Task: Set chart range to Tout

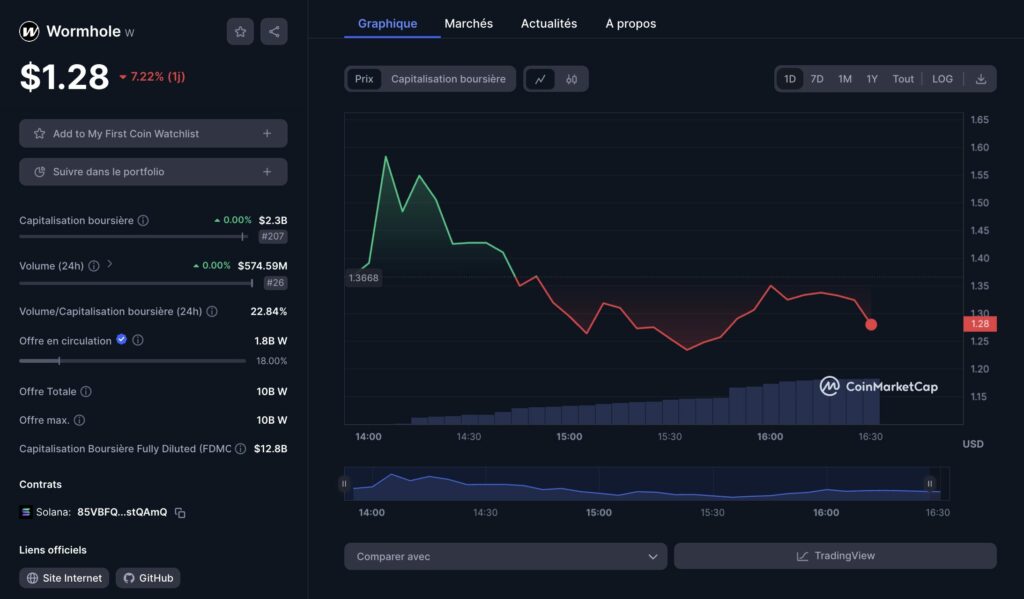Action: point(903,79)
